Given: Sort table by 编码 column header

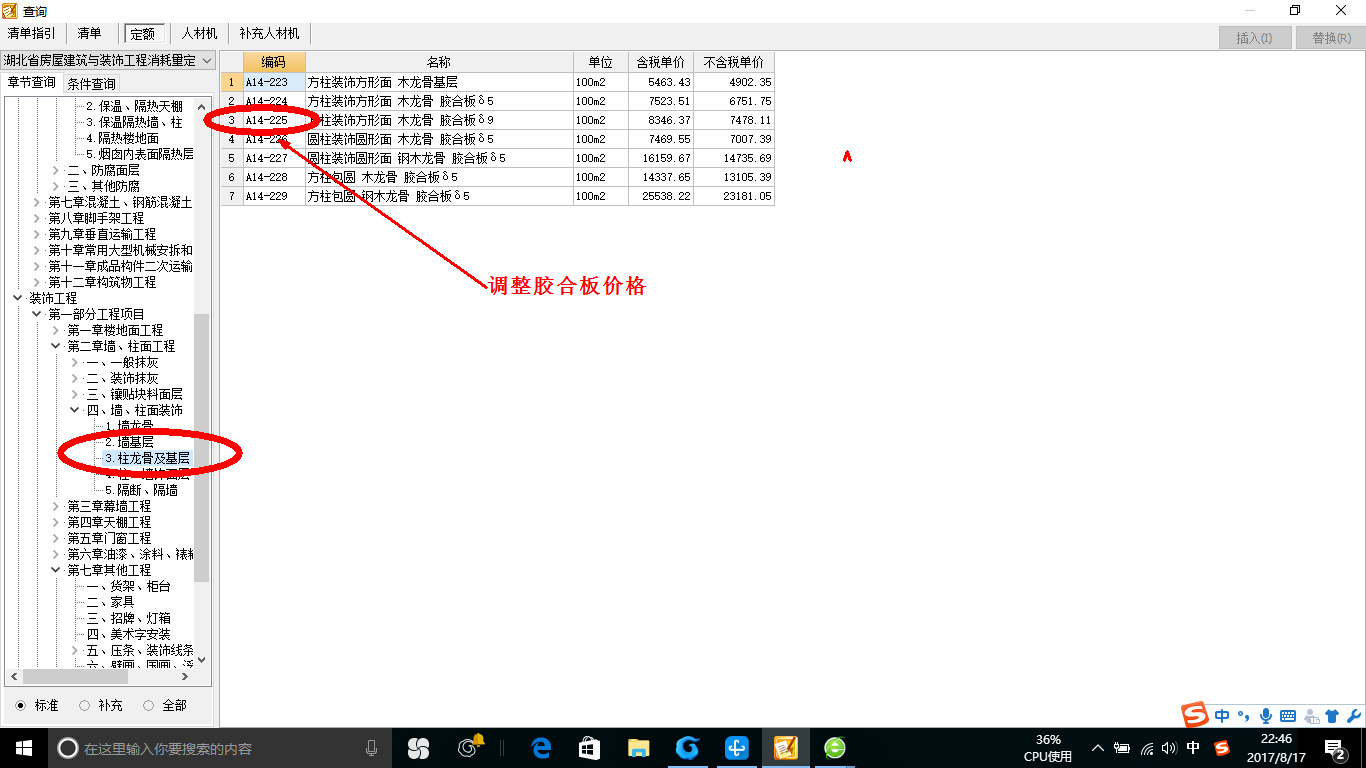Looking at the screenshot, I should tap(274, 62).
